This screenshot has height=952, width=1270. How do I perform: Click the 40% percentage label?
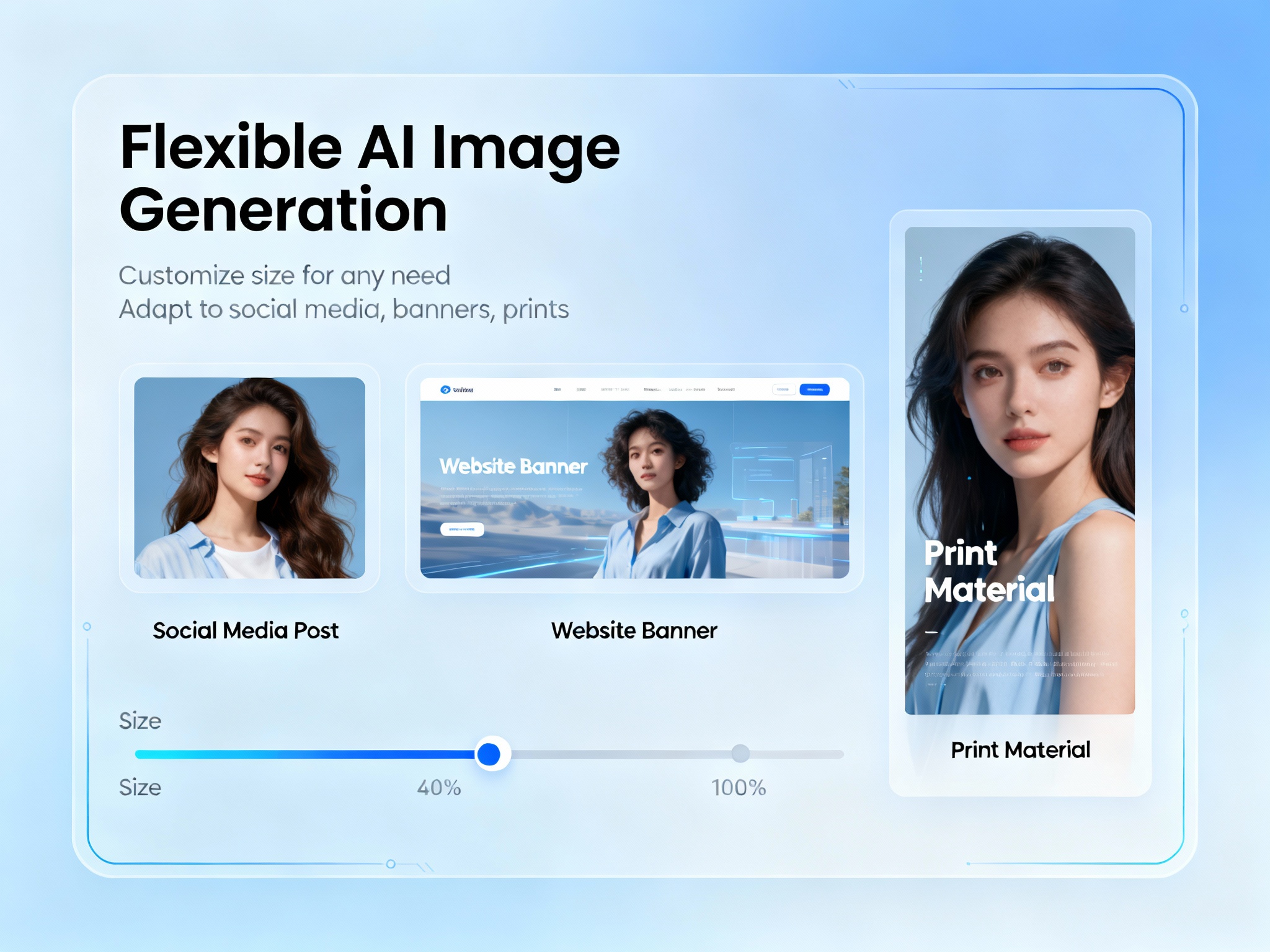click(x=440, y=788)
